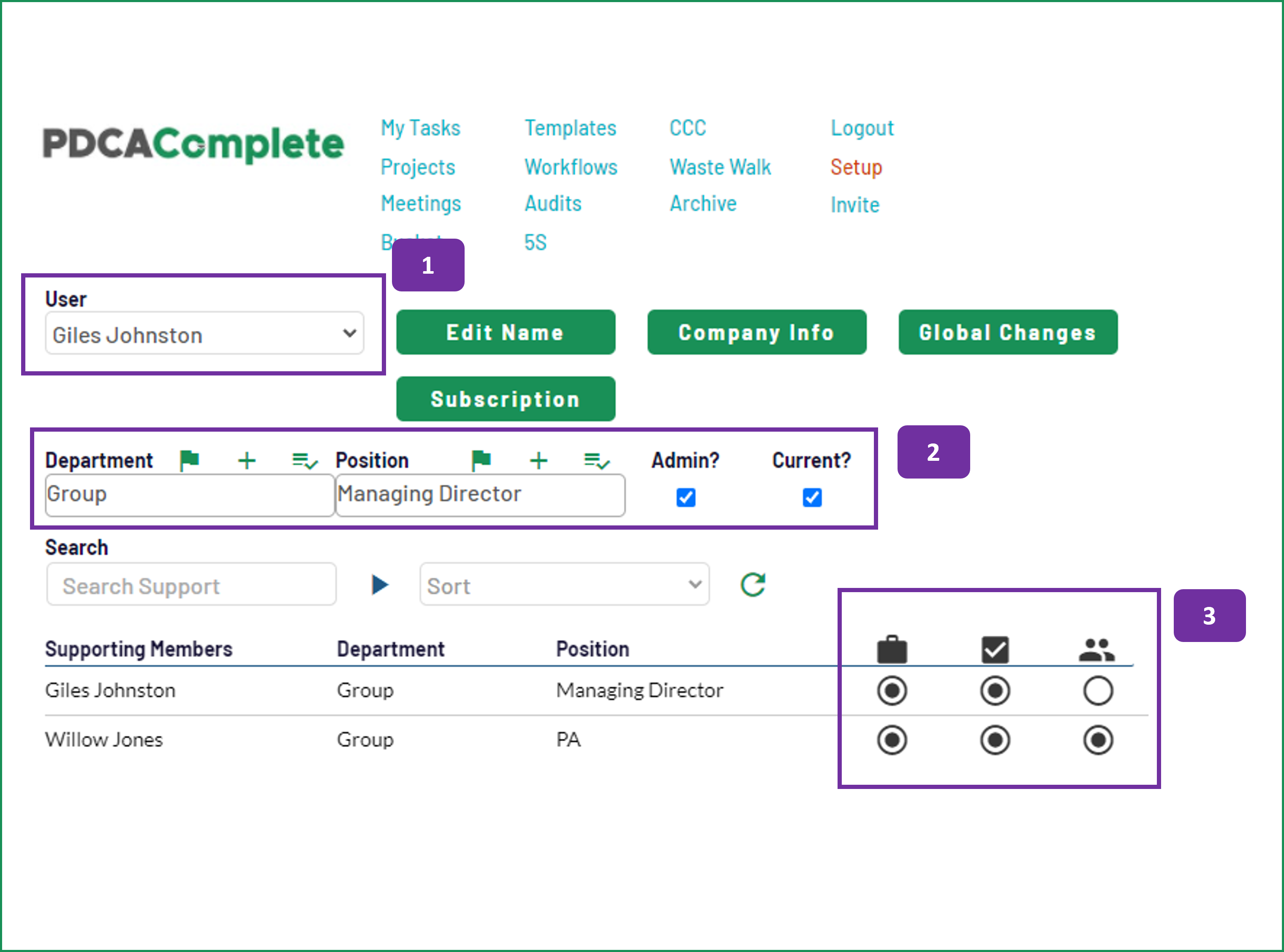This screenshot has width=1284, height=952.
Task: Click the people group column header icon
Action: (1097, 650)
